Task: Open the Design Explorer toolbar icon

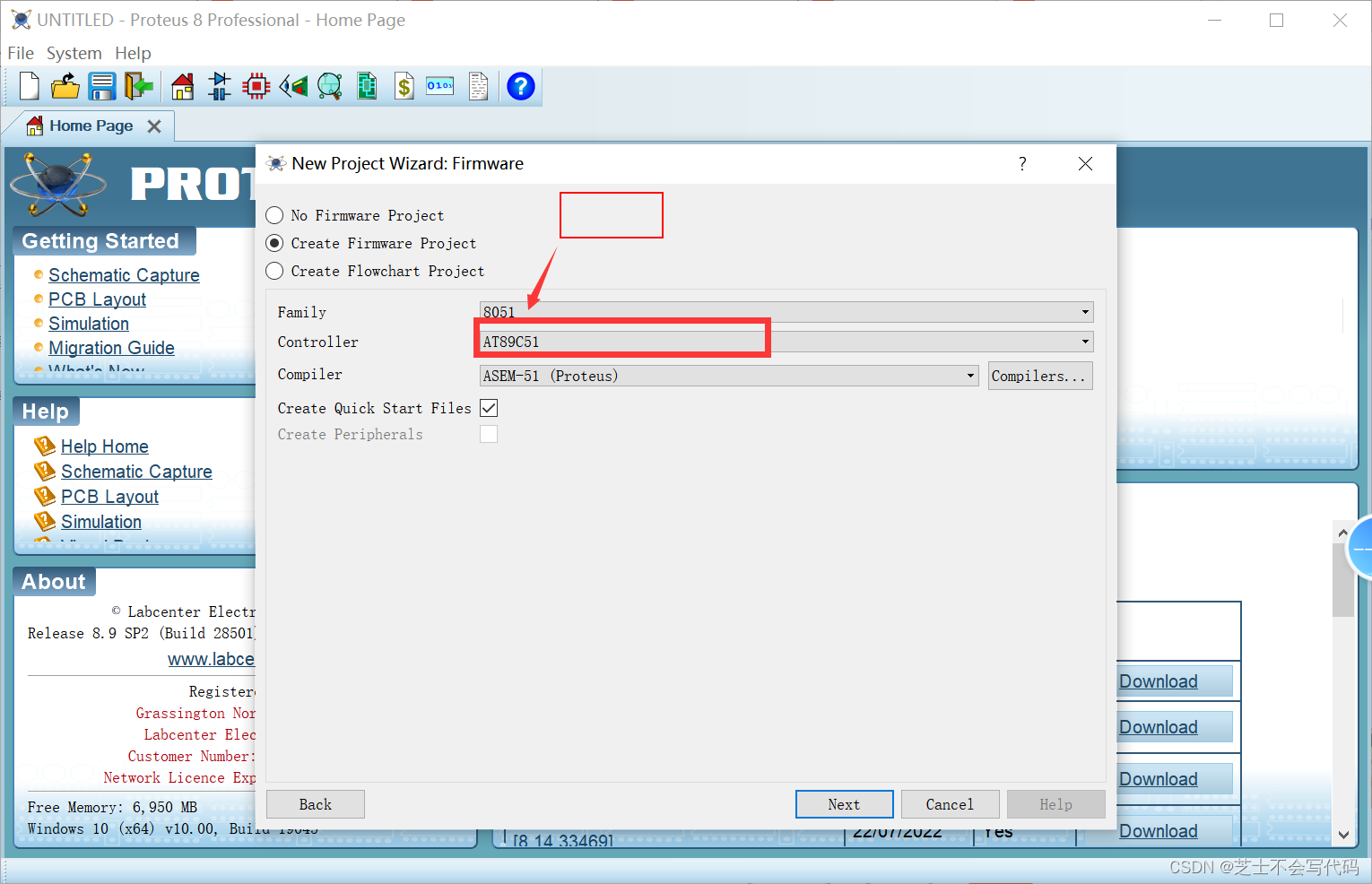Action: pyautogui.click(x=367, y=86)
